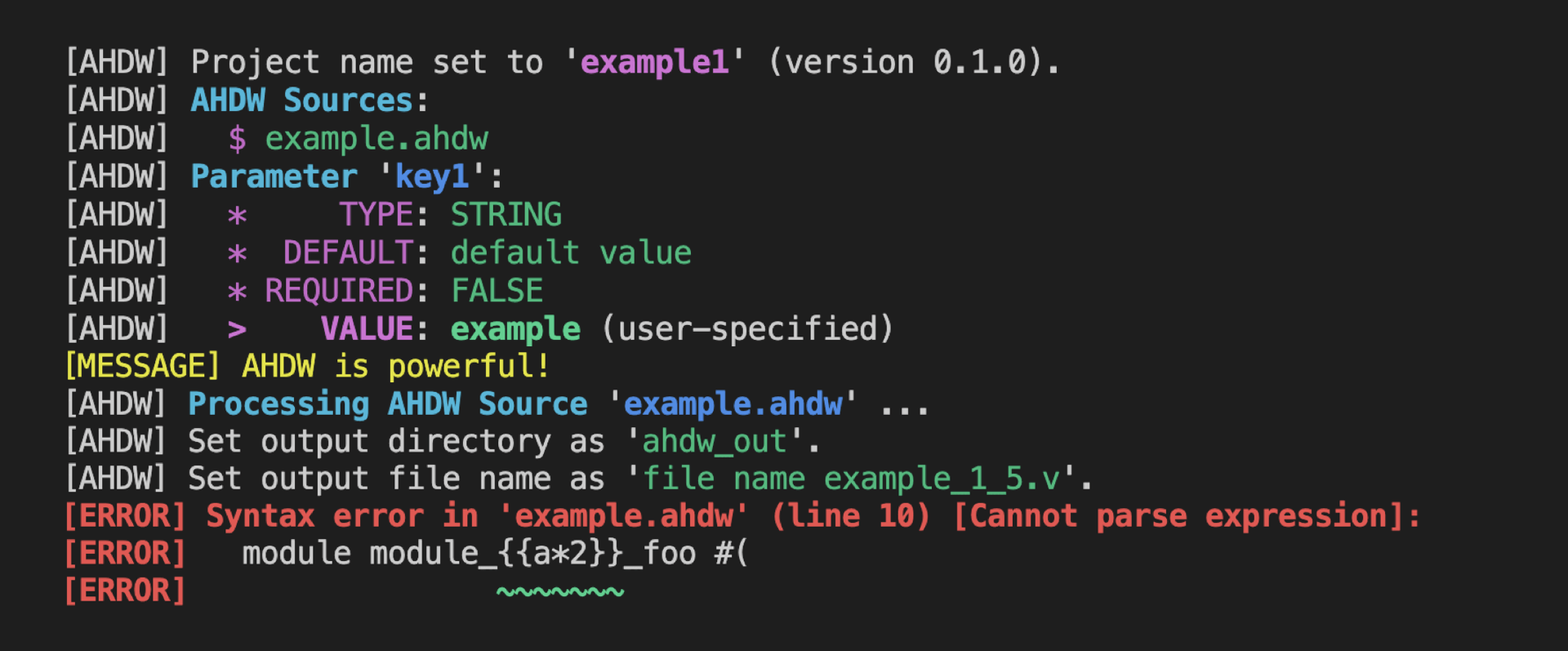
Task: Select the FALSE value
Action: (497, 291)
